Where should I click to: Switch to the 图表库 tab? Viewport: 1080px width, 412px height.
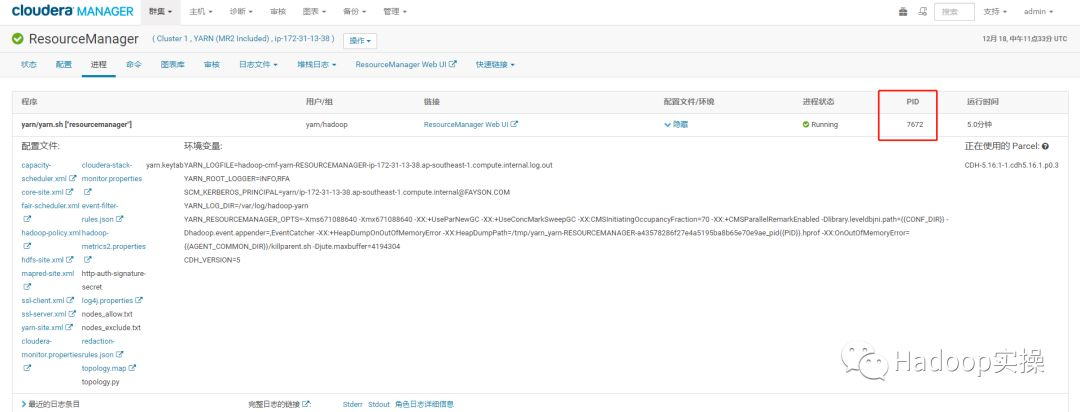[x=172, y=64]
